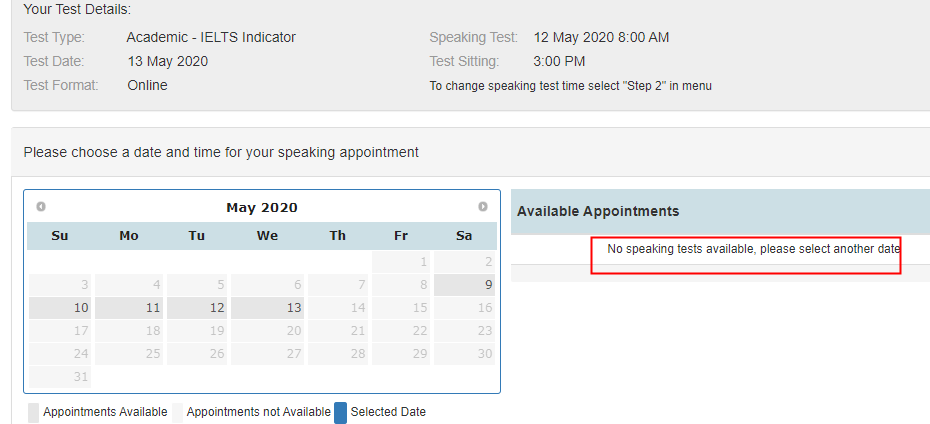This screenshot has height=424, width=930.
Task: Choose May 12 in the calendar
Action: point(197,308)
